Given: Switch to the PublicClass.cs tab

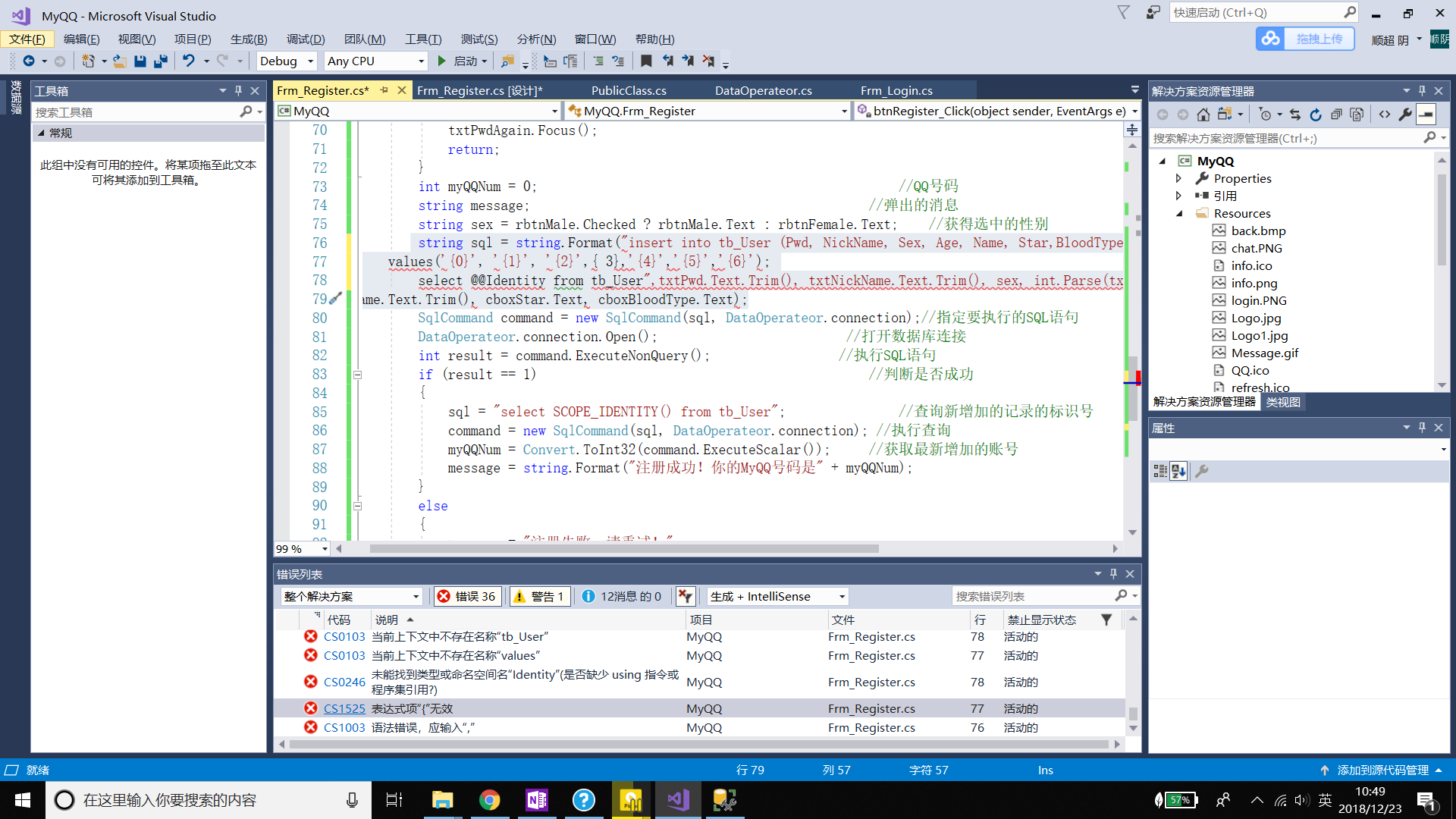Looking at the screenshot, I should coord(629,91).
